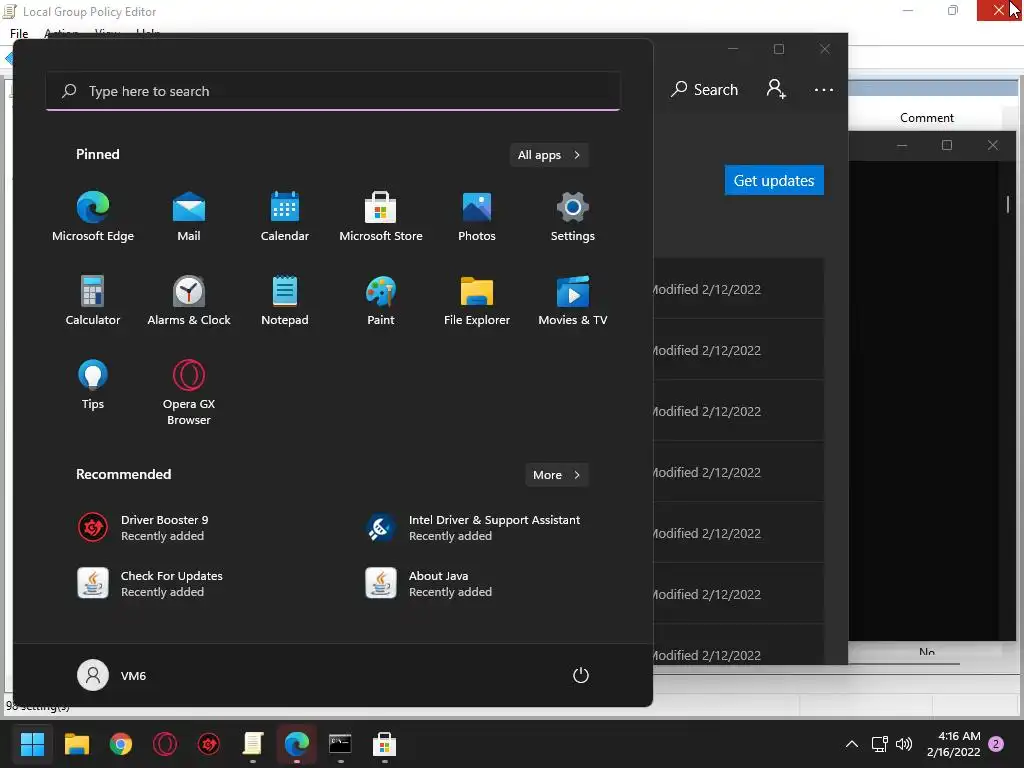Click the Windows Start button on taskbar
Screen dimensions: 1024x768
(x=32, y=744)
